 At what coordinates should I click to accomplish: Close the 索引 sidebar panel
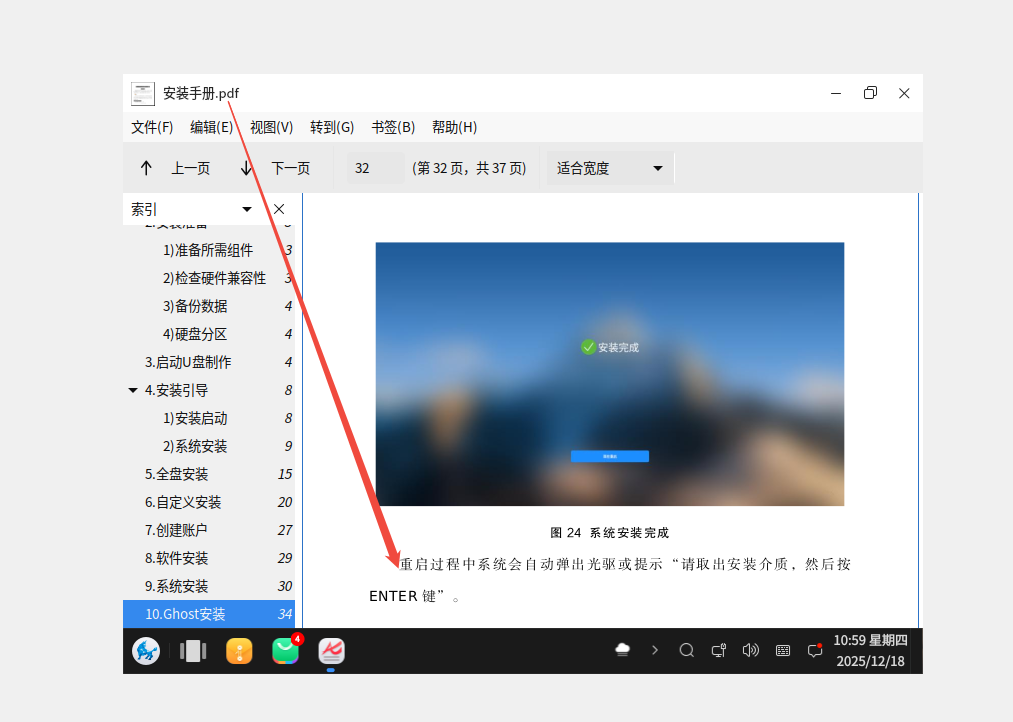(279, 209)
